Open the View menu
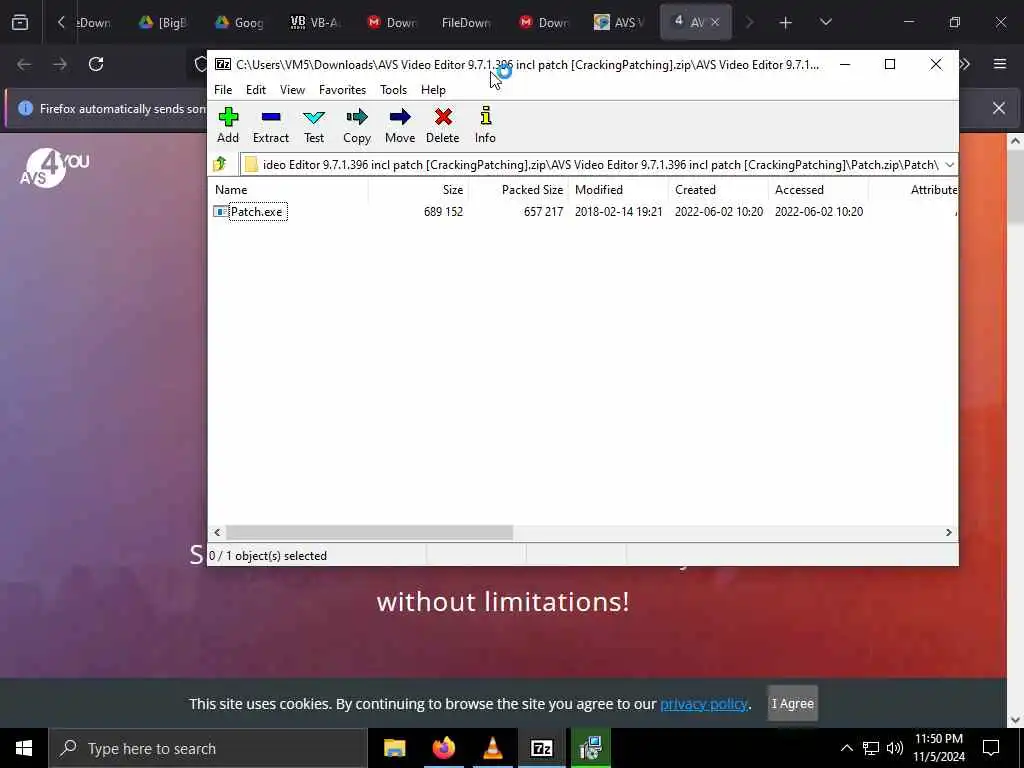Viewport: 1024px width, 768px height. click(x=292, y=89)
